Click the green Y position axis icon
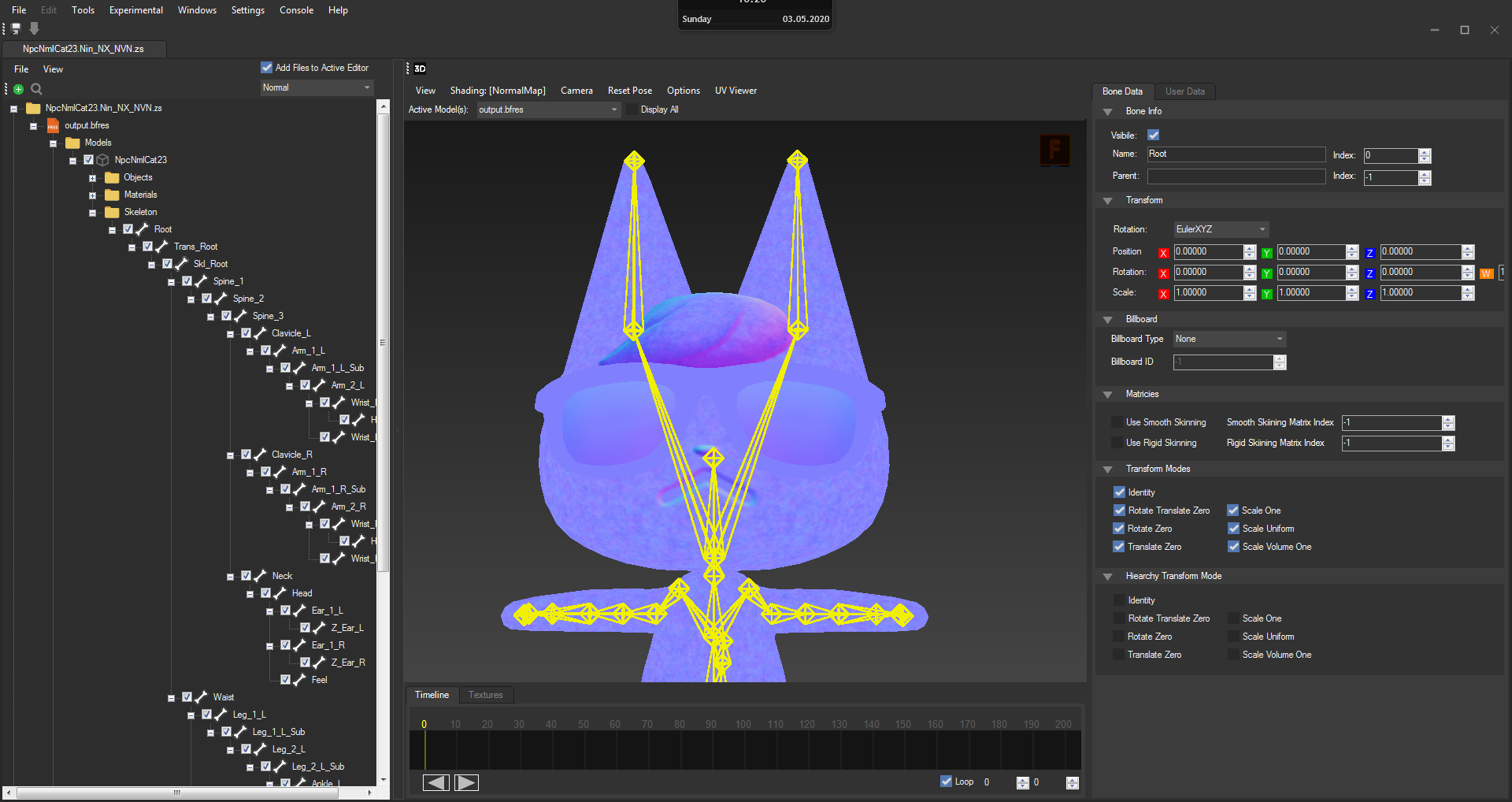This screenshot has height=802, width=1512. tap(1267, 253)
